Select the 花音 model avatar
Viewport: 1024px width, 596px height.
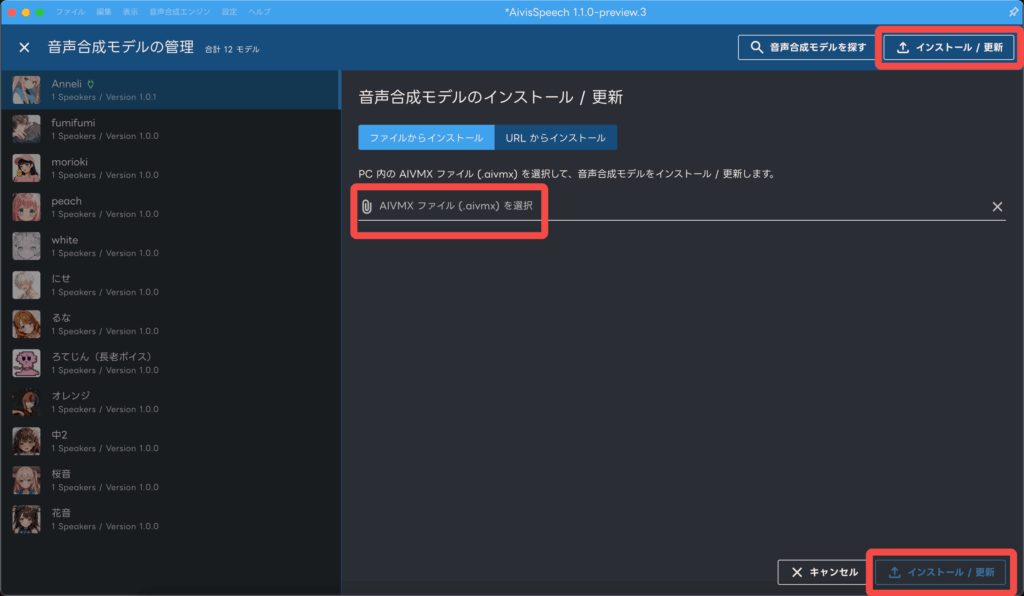pyautogui.click(x=26, y=520)
